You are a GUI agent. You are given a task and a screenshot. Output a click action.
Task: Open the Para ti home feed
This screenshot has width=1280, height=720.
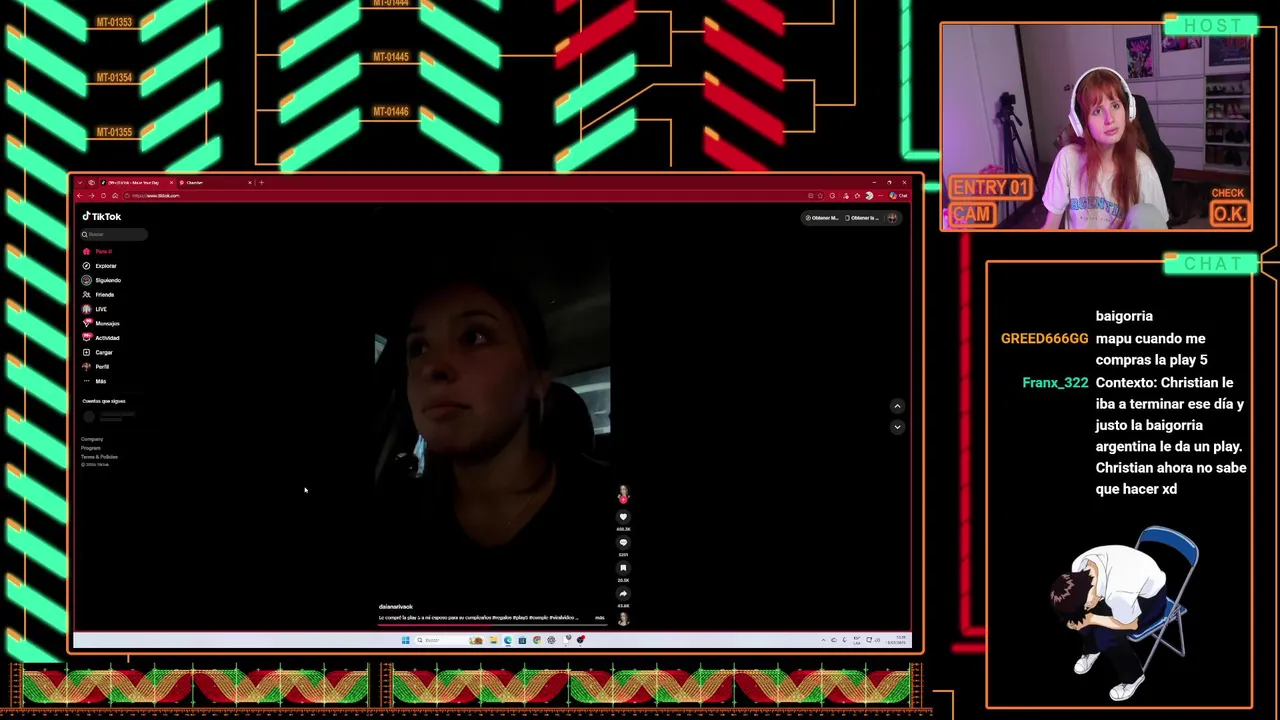pyautogui.click(x=98, y=251)
